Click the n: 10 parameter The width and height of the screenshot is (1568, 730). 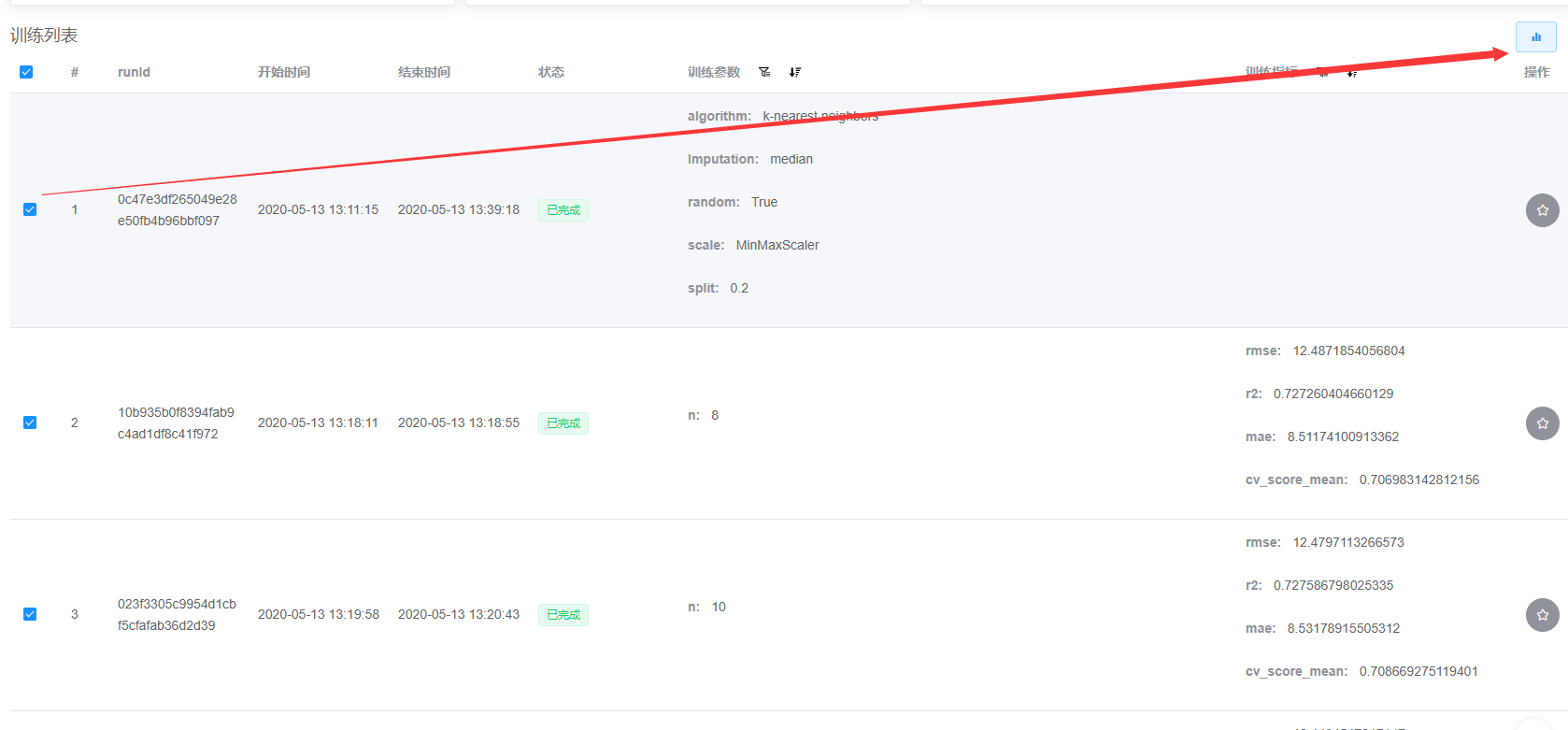point(706,607)
